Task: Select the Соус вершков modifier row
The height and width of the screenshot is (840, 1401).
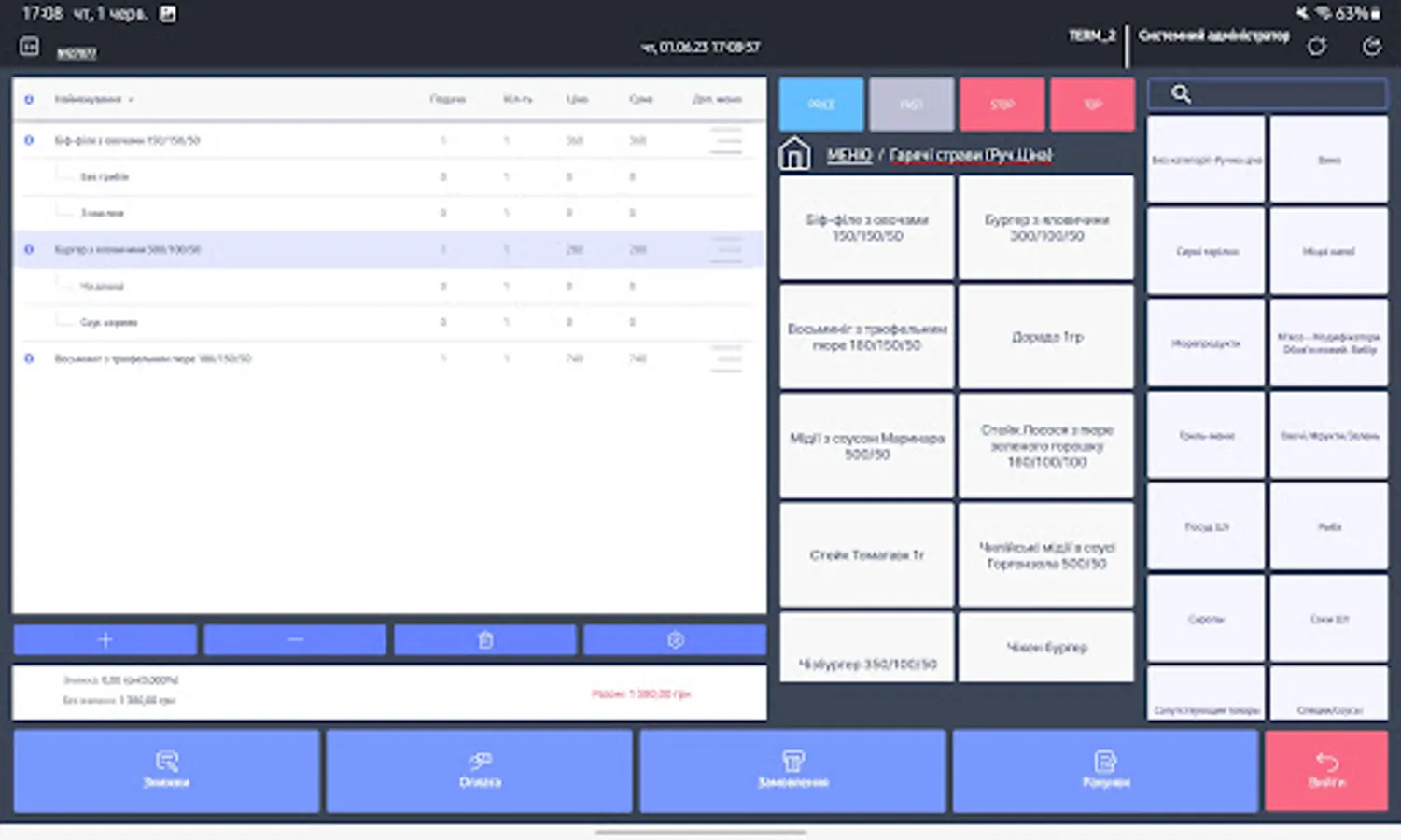Action: (x=389, y=322)
